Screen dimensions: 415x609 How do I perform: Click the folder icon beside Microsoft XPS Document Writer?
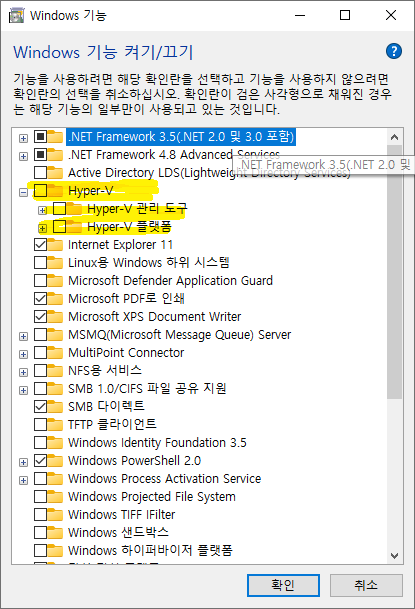[55, 317]
